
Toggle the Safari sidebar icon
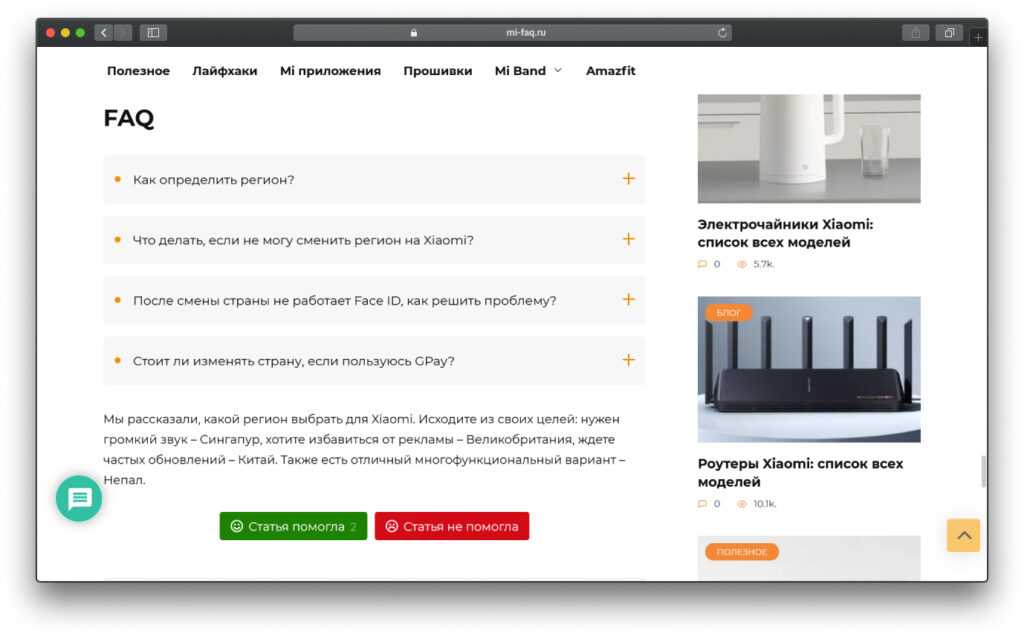click(153, 33)
